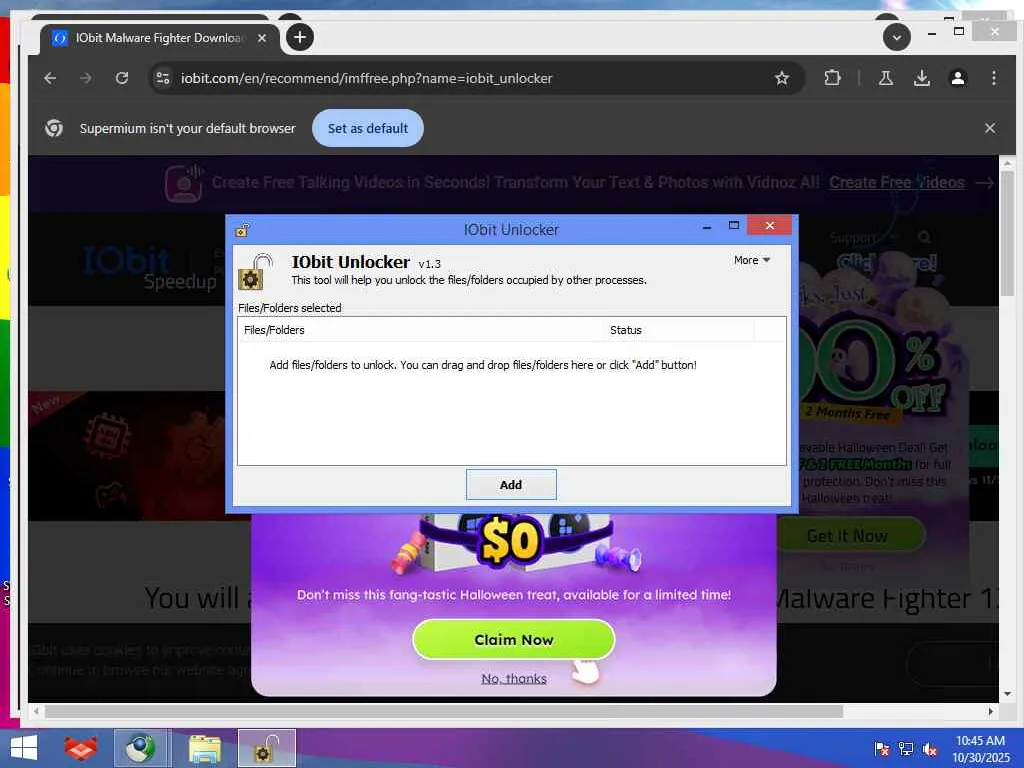The height and width of the screenshot is (768, 1024).
Task: Click Set as default browser button
Action: click(368, 128)
